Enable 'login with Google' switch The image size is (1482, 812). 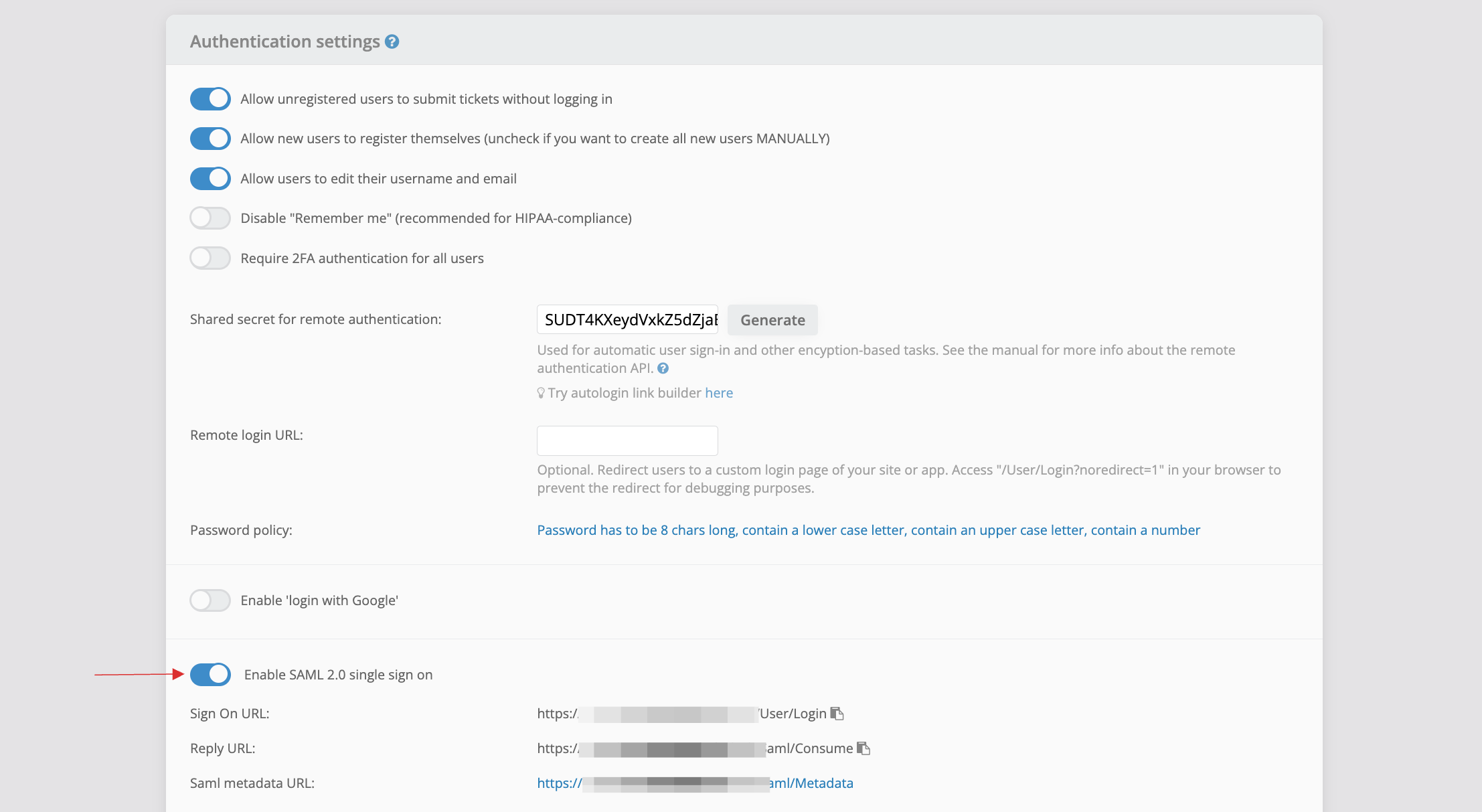pos(210,600)
